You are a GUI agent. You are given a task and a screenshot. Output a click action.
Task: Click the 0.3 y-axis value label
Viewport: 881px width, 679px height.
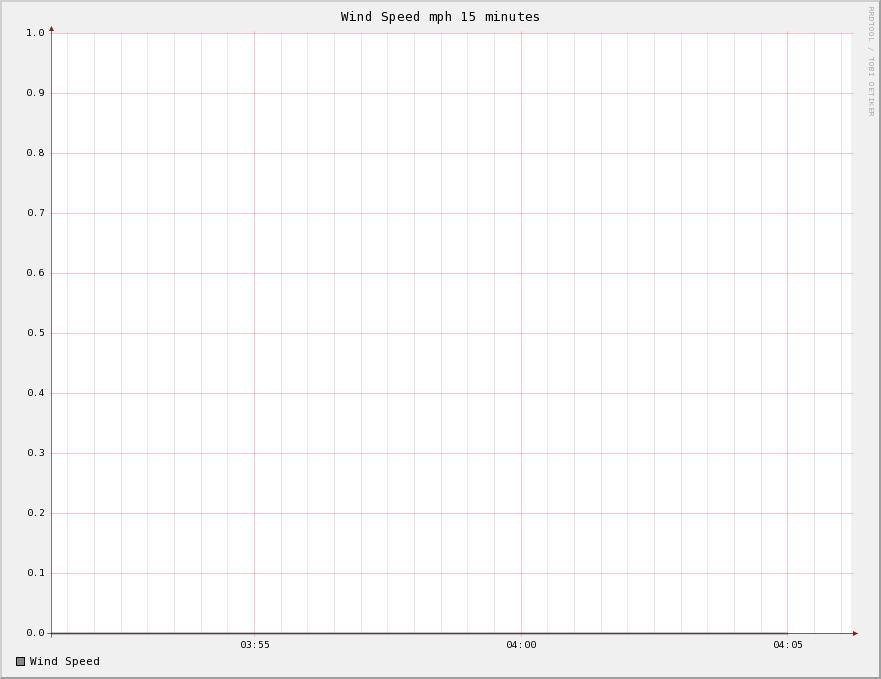[35, 453]
